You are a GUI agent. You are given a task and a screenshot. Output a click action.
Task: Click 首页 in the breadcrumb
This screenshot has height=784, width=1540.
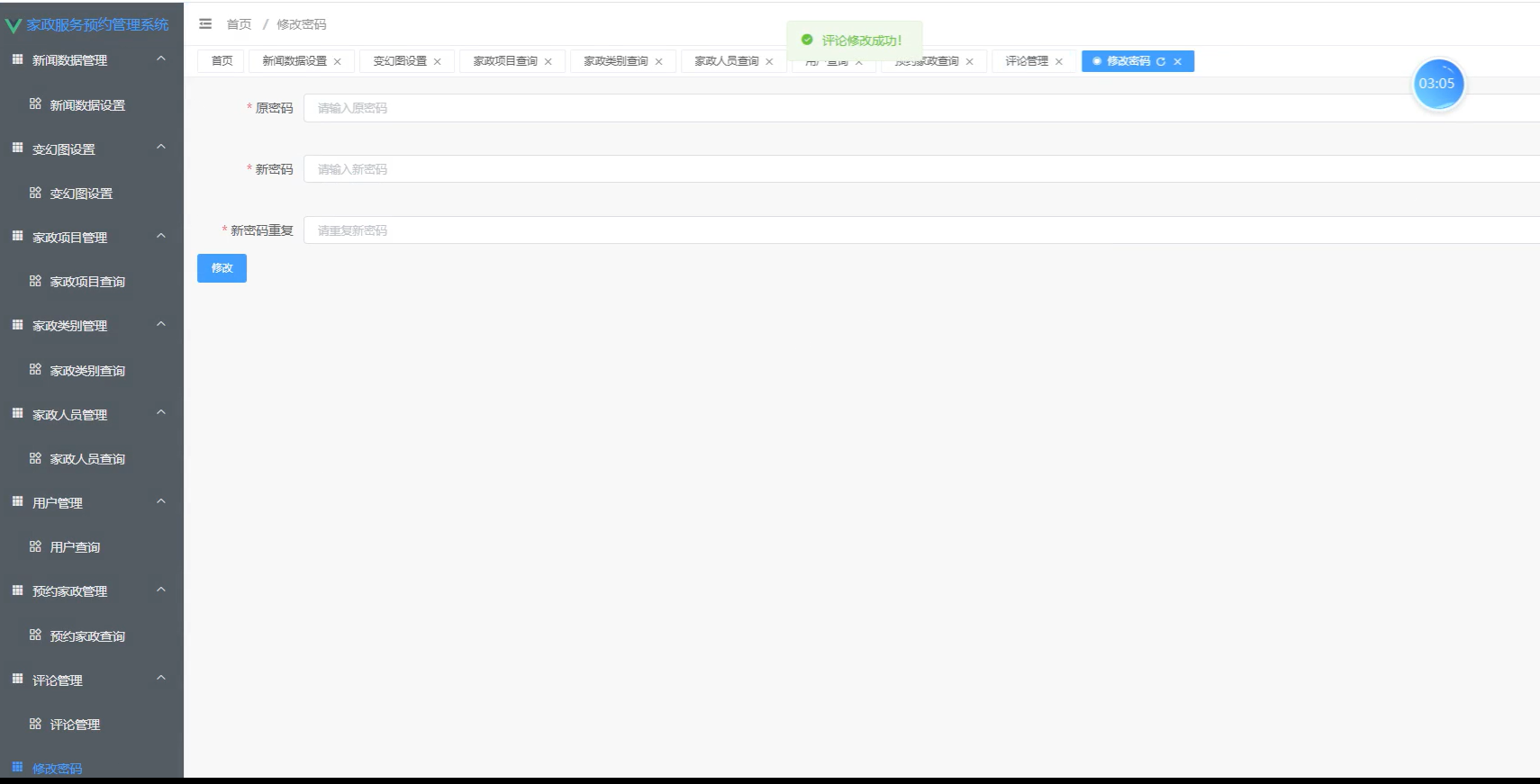[239, 24]
